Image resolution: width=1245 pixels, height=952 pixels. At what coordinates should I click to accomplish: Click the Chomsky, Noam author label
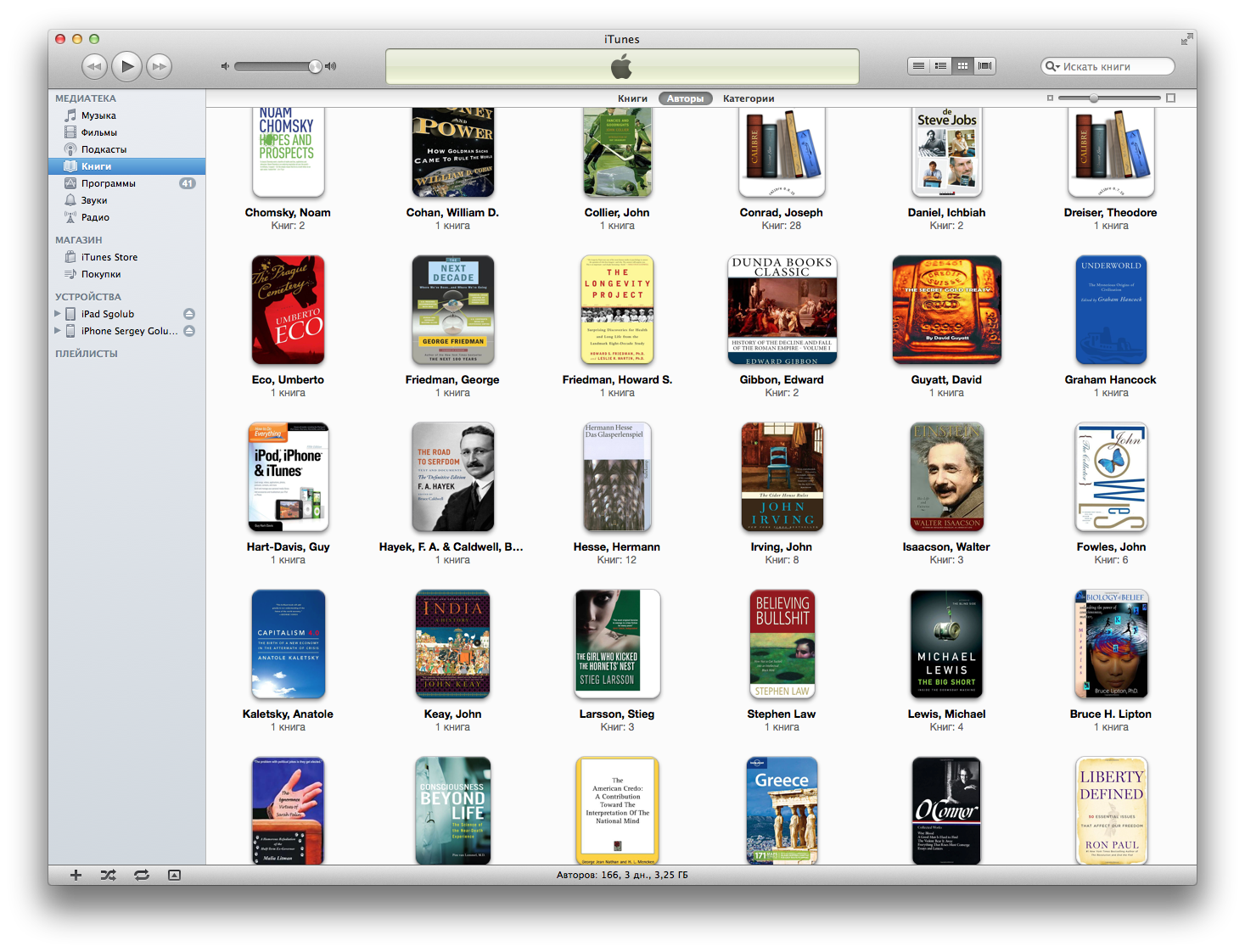click(x=288, y=213)
